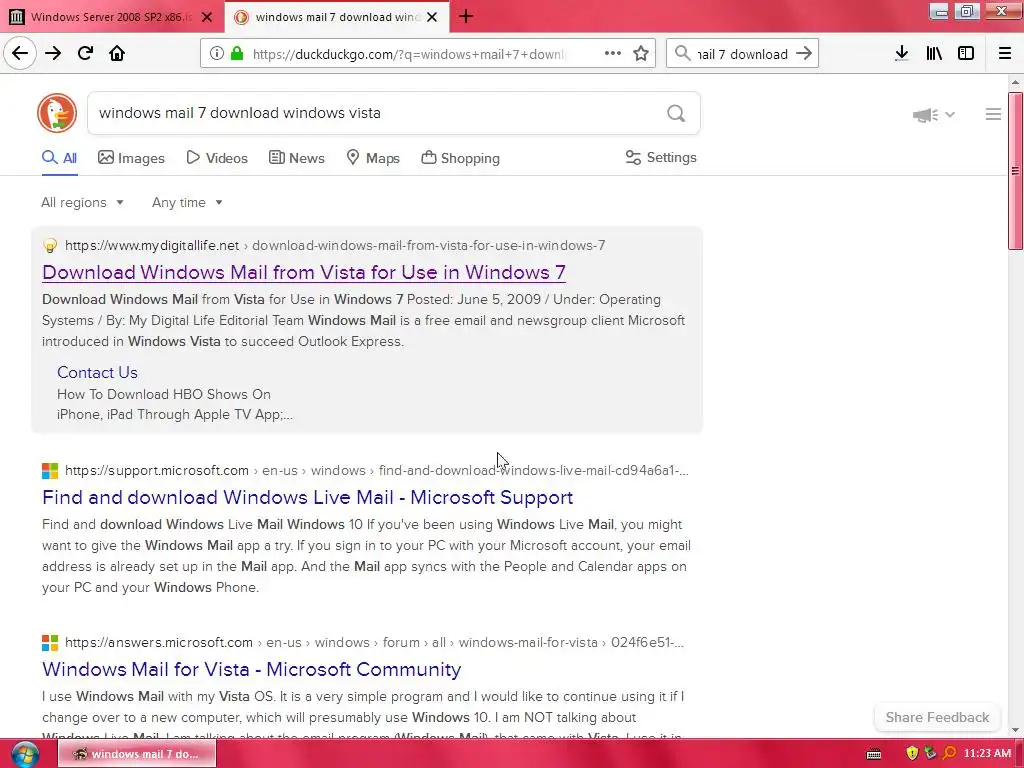Select the All results tab
1024x768 pixels.
(x=59, y=158)
